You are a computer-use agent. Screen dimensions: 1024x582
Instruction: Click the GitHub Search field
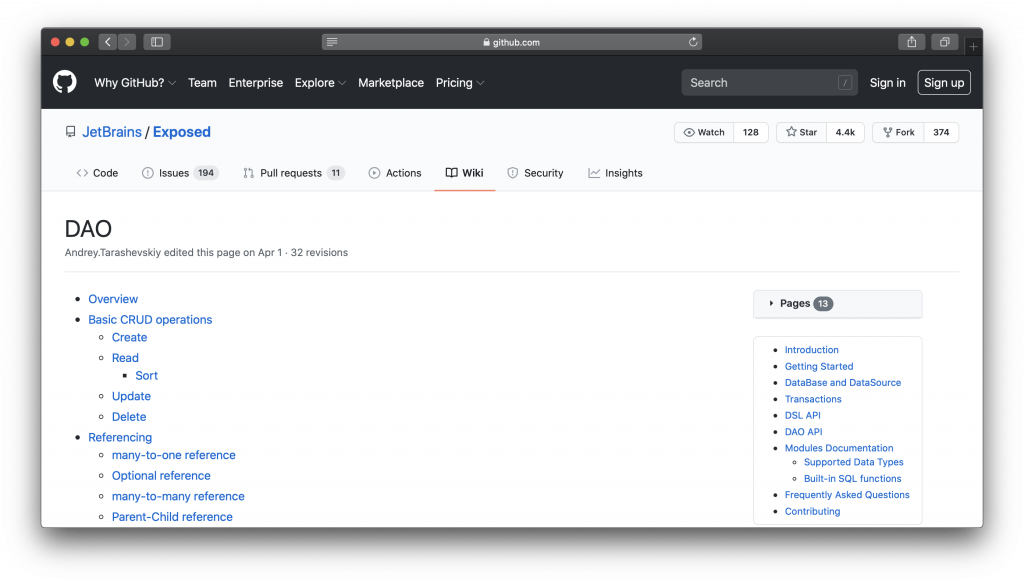click(x=769, y=83)
